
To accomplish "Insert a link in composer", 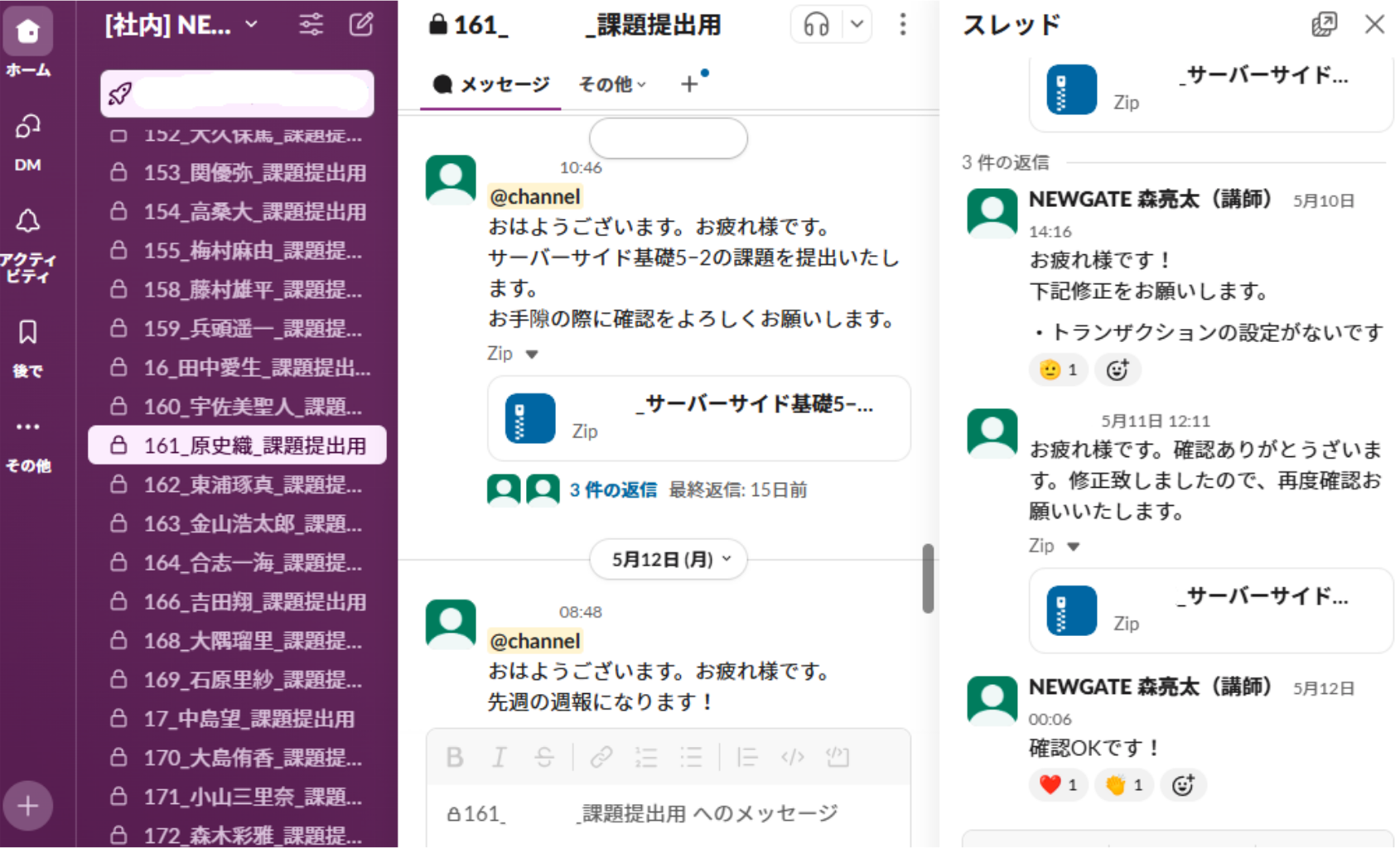I will coord(601,757).
